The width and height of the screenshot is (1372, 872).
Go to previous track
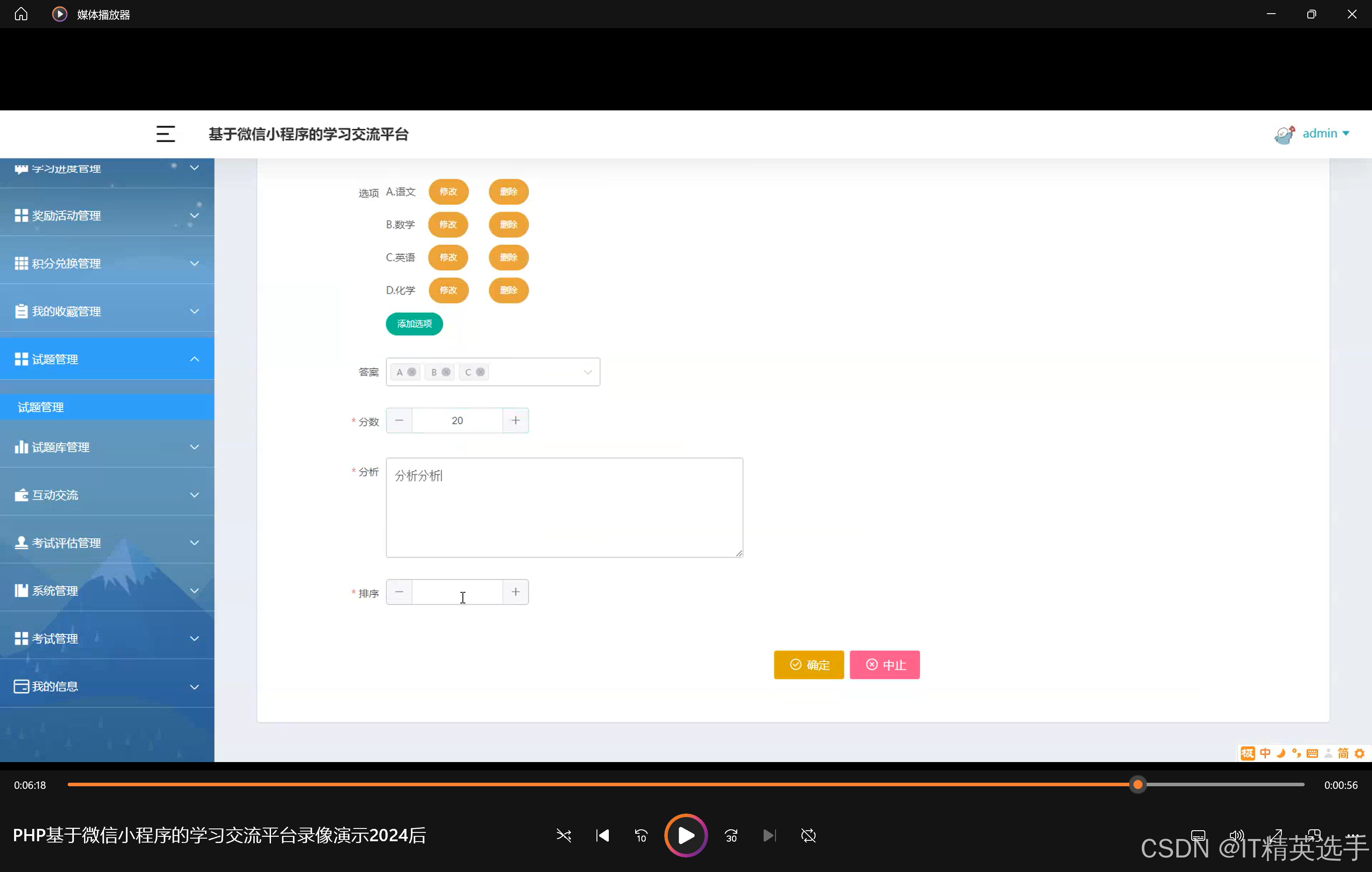coord(602,836)
